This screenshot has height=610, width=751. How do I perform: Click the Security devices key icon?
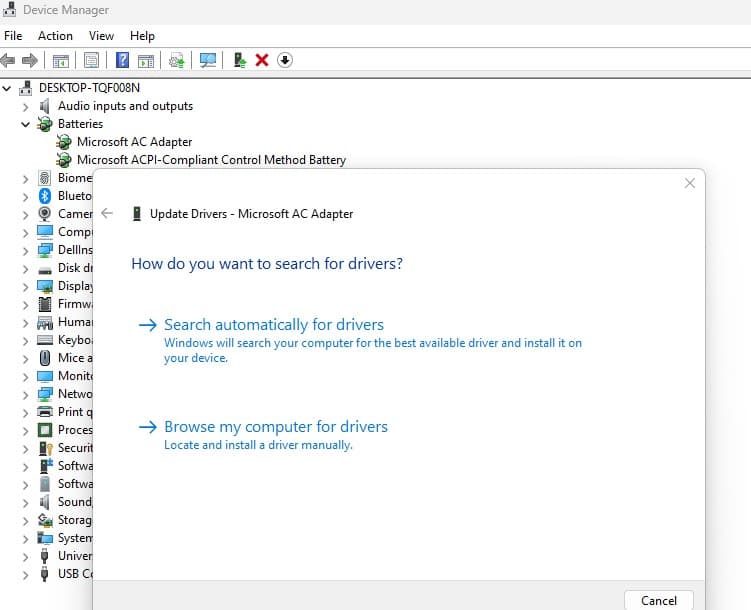46,448
